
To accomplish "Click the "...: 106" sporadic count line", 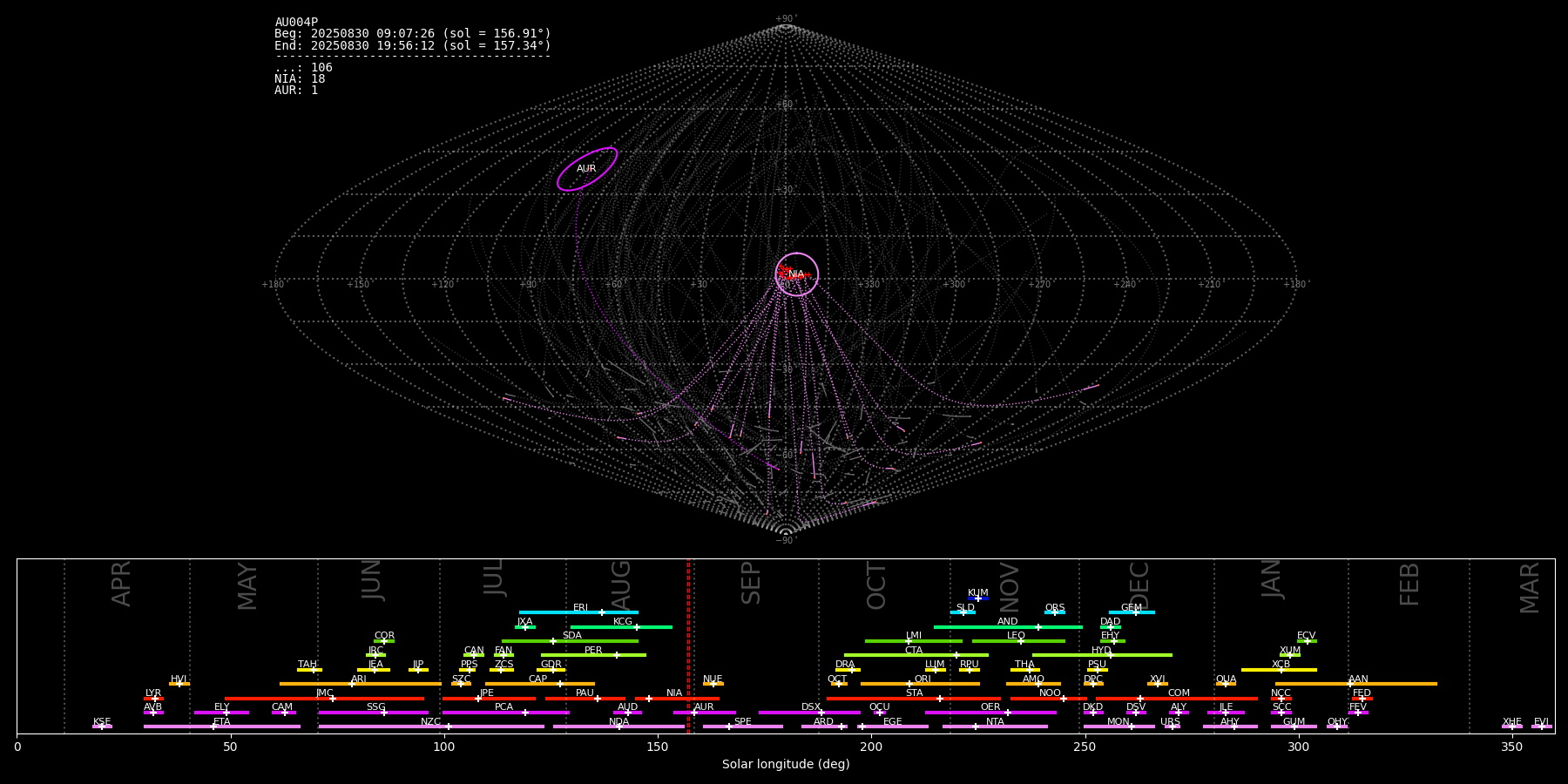I will [x=303, y=68].
